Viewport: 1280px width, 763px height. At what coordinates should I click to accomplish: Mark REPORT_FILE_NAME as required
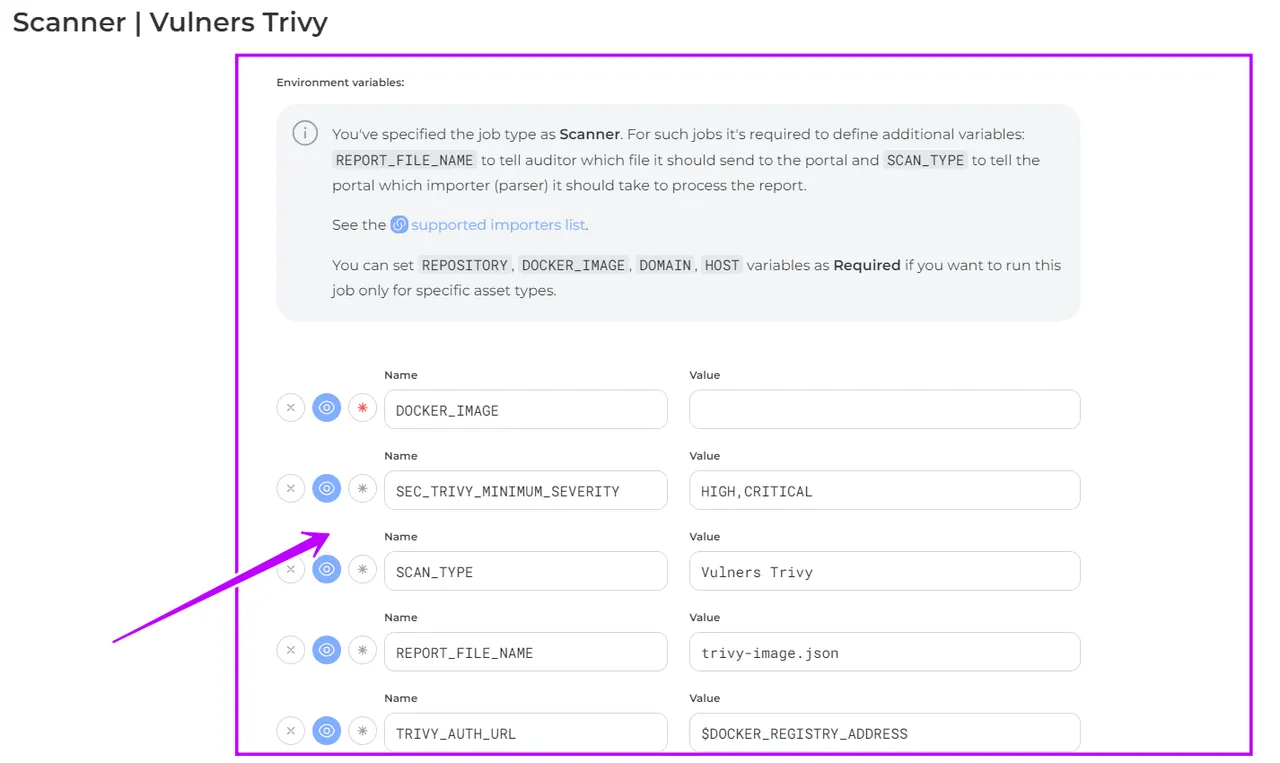pyautogui.click(x=362, y=651)
